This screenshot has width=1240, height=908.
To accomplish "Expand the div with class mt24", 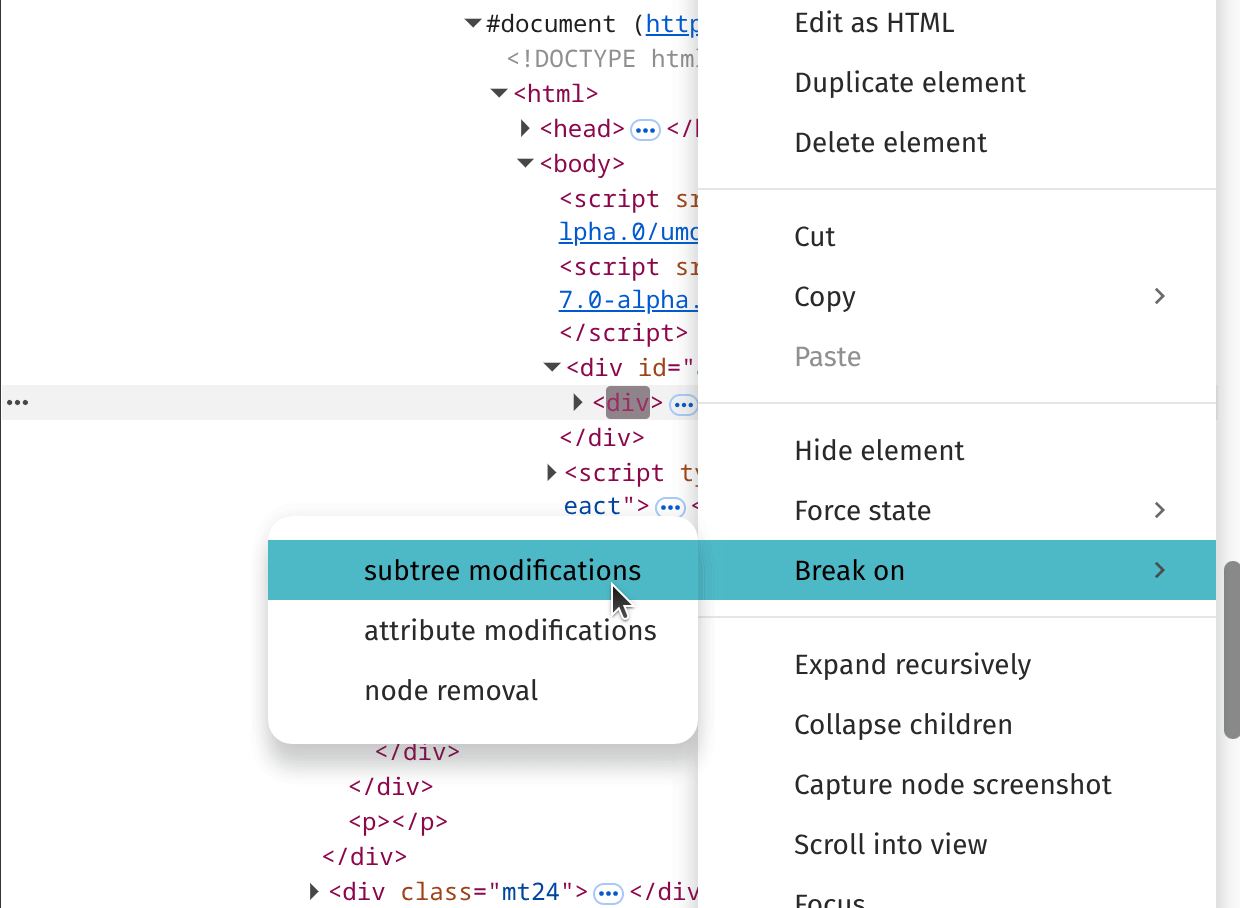I will (314, 892).
